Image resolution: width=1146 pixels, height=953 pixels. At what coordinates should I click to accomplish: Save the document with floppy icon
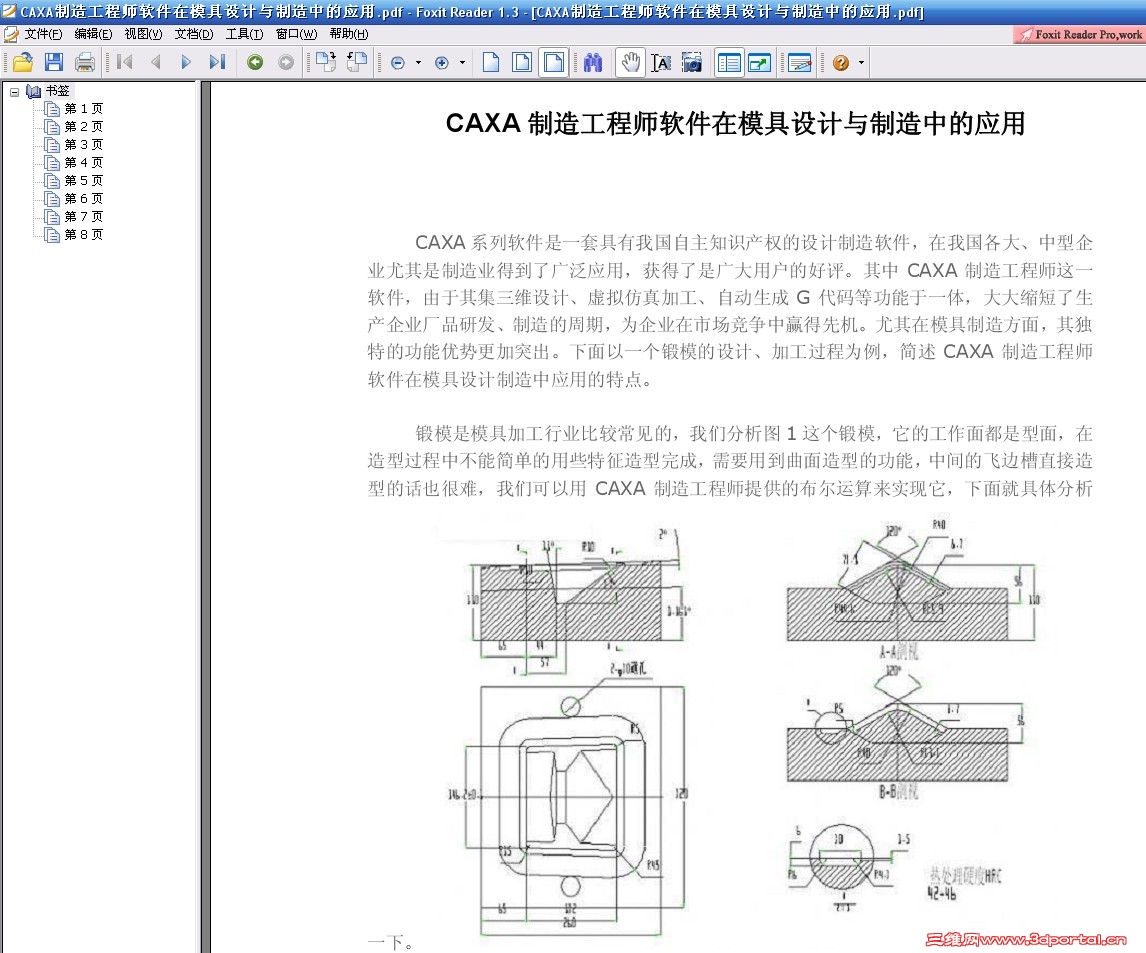53,63
